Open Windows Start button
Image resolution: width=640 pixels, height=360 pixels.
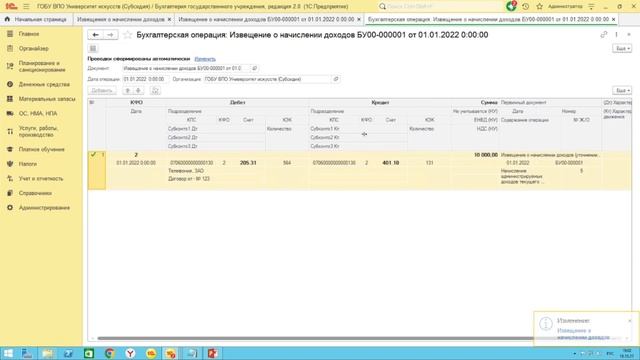8,353
